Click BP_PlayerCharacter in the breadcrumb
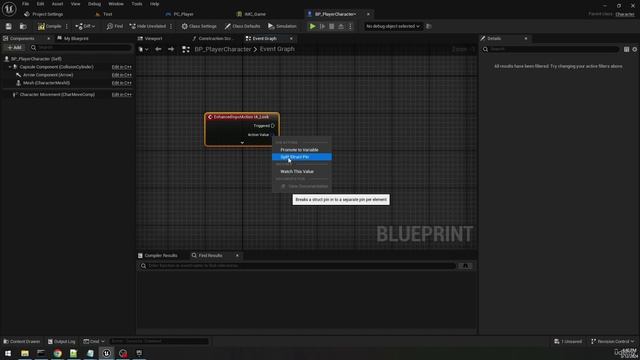This screenshot has width=640, height=360. (222, 49)
